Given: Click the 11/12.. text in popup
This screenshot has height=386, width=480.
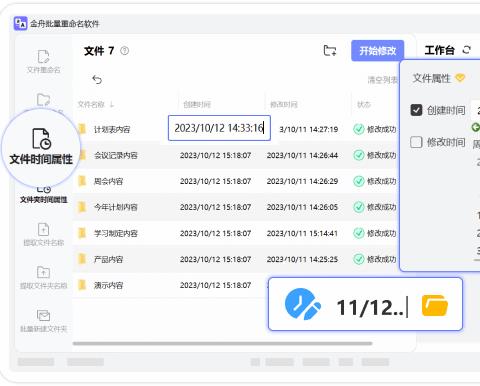Looking at the screenshot, I should coord(370,307).
